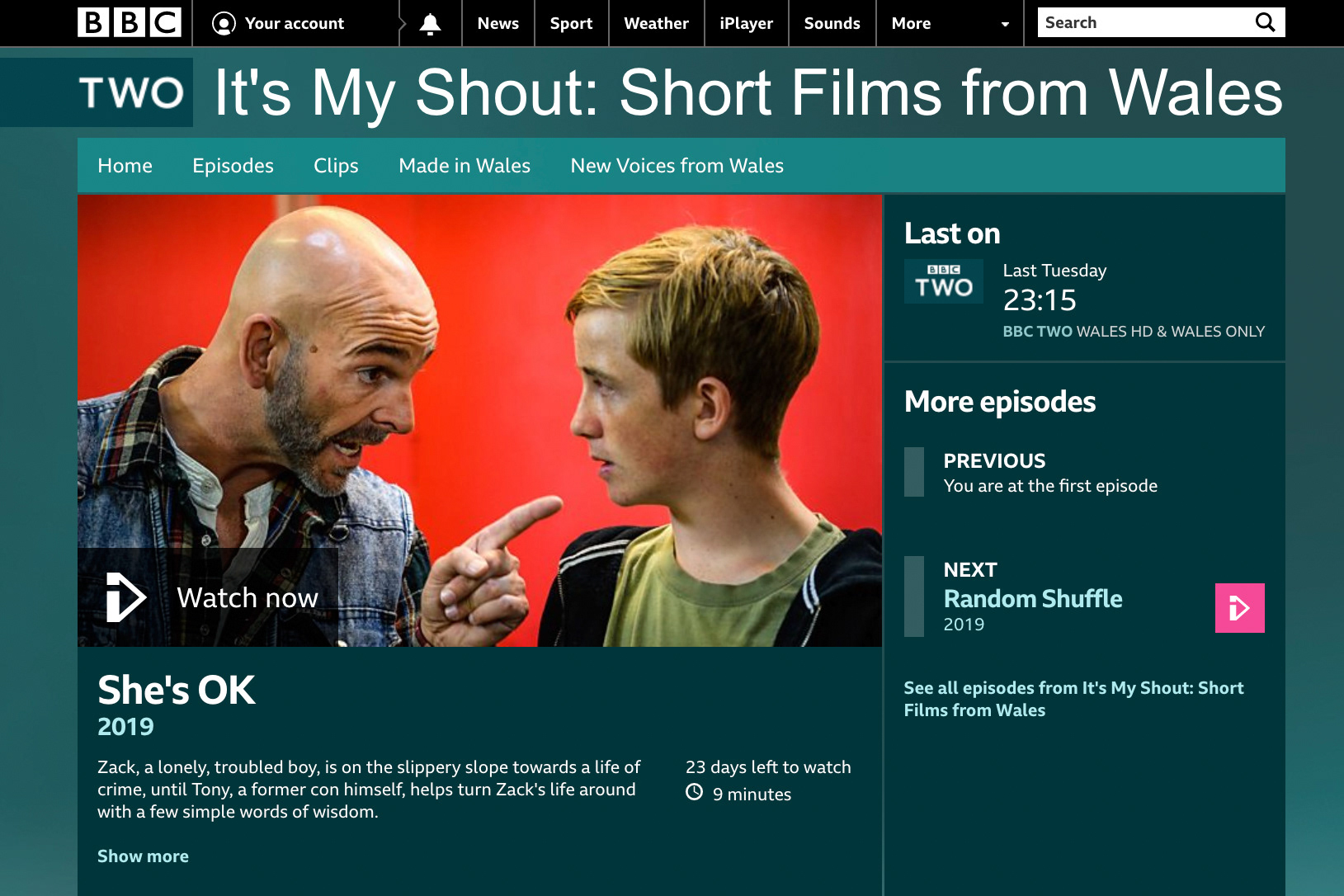1344x896 pixels.
Task: Click the BBC Two logo under Last on
Action: click(944, 281)
